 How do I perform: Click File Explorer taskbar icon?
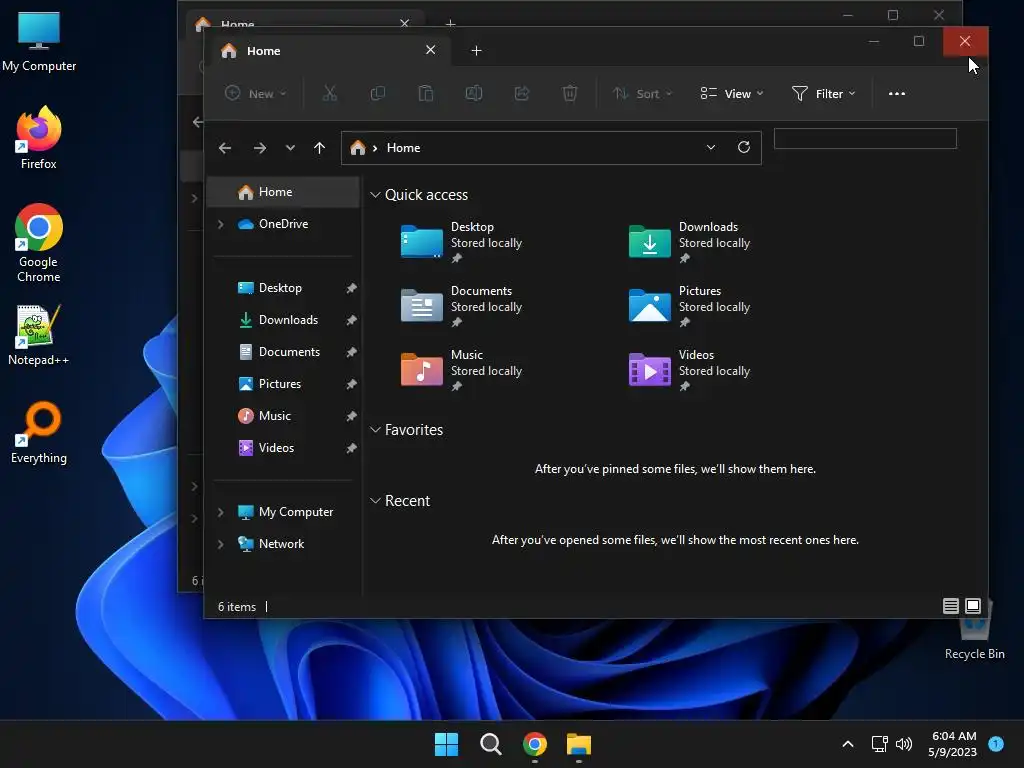pyautogui.click(x=579, y=744)
